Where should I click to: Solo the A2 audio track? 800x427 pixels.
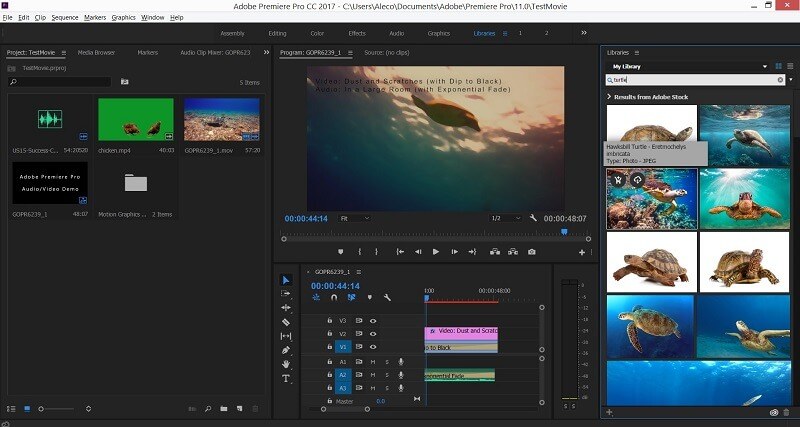tap(387, 375)
